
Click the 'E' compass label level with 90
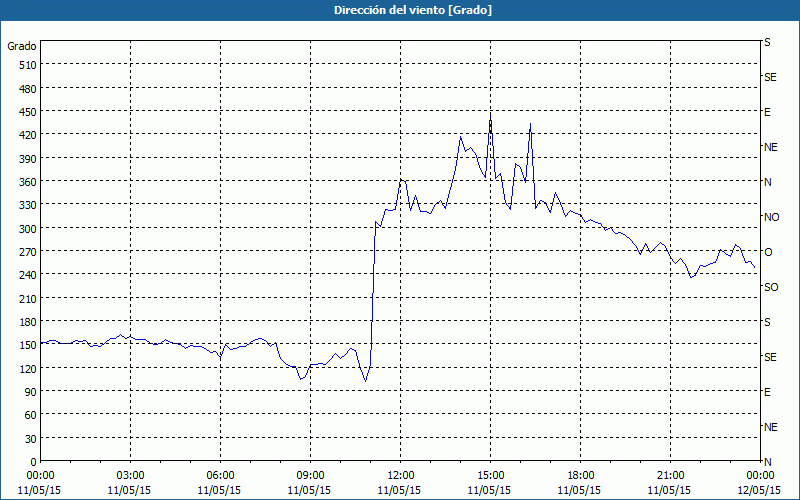point(767,392)
